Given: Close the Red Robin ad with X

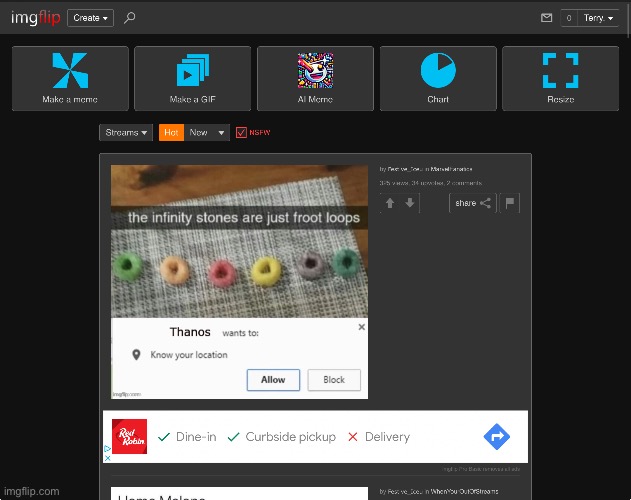Looking at the screenshot, I should tap(107, 458).
